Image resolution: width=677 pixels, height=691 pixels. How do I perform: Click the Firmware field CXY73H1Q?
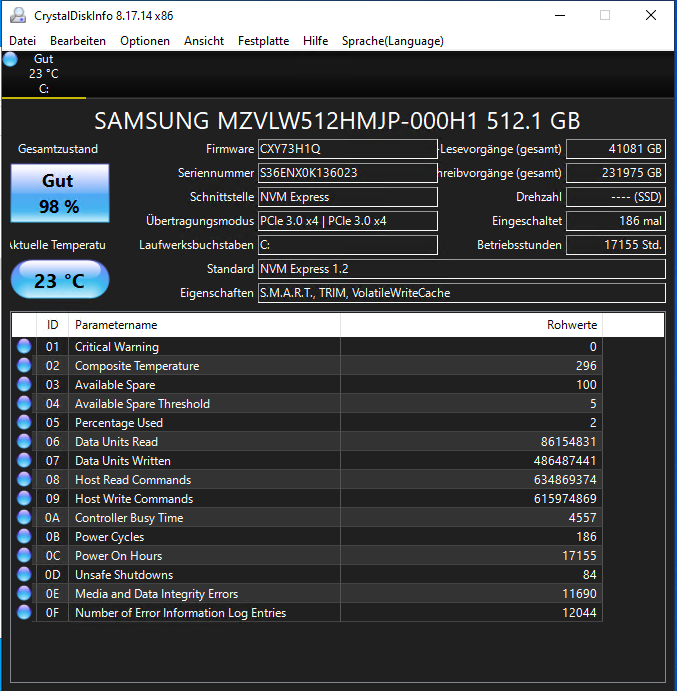point(347,149)
